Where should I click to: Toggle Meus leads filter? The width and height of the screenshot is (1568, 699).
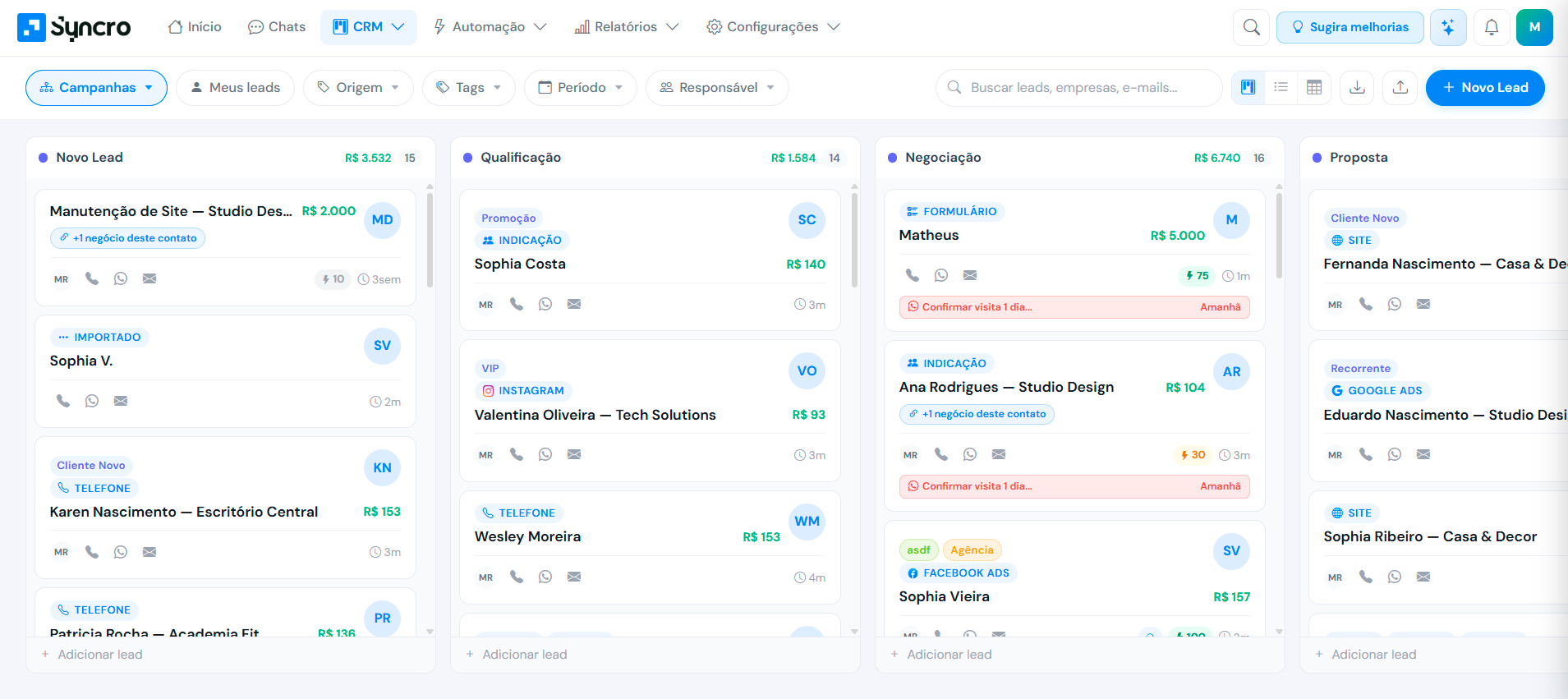point(235,88)
